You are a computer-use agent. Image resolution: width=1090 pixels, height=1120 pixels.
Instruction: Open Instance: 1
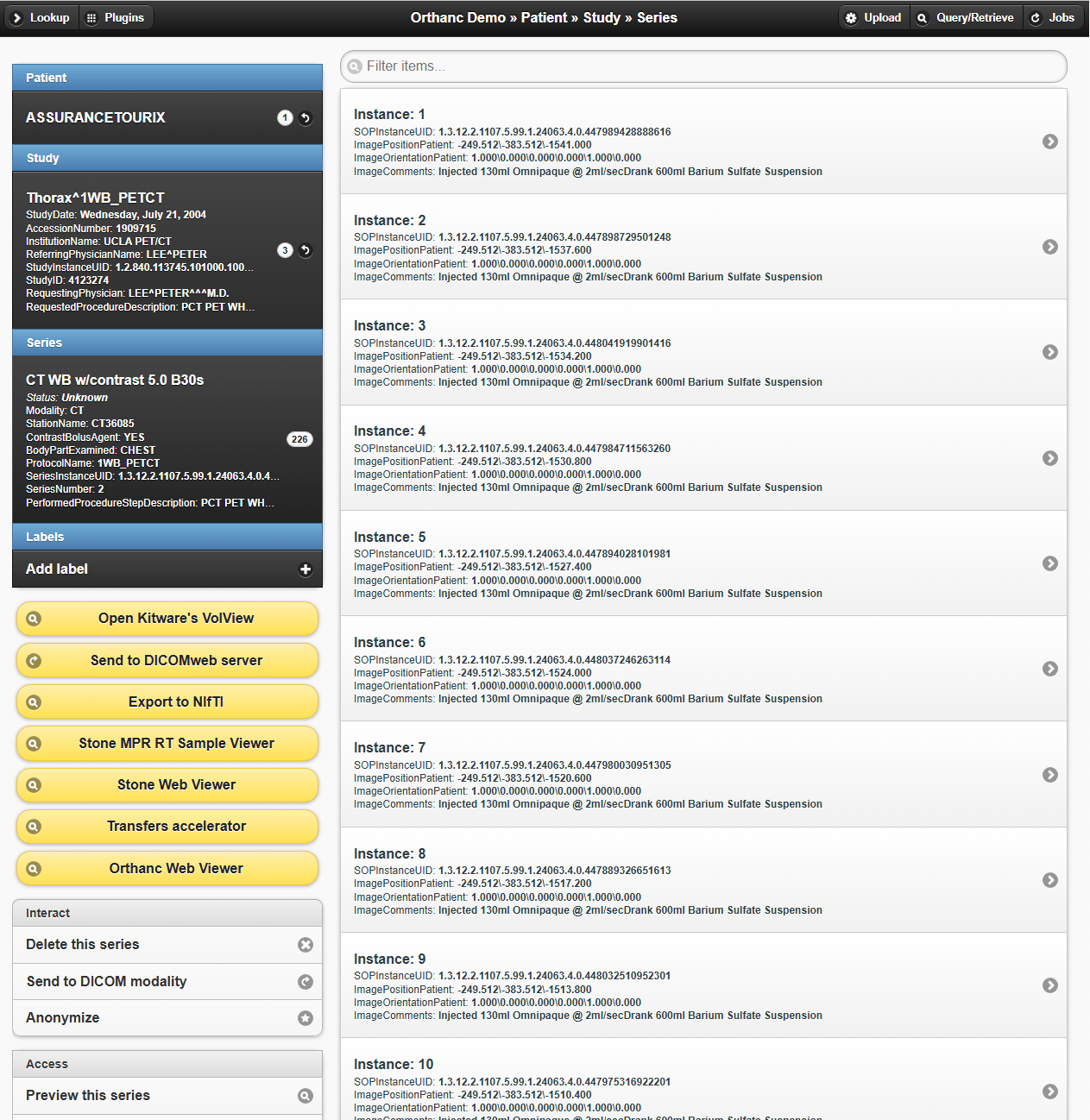[x=703, y=142]
